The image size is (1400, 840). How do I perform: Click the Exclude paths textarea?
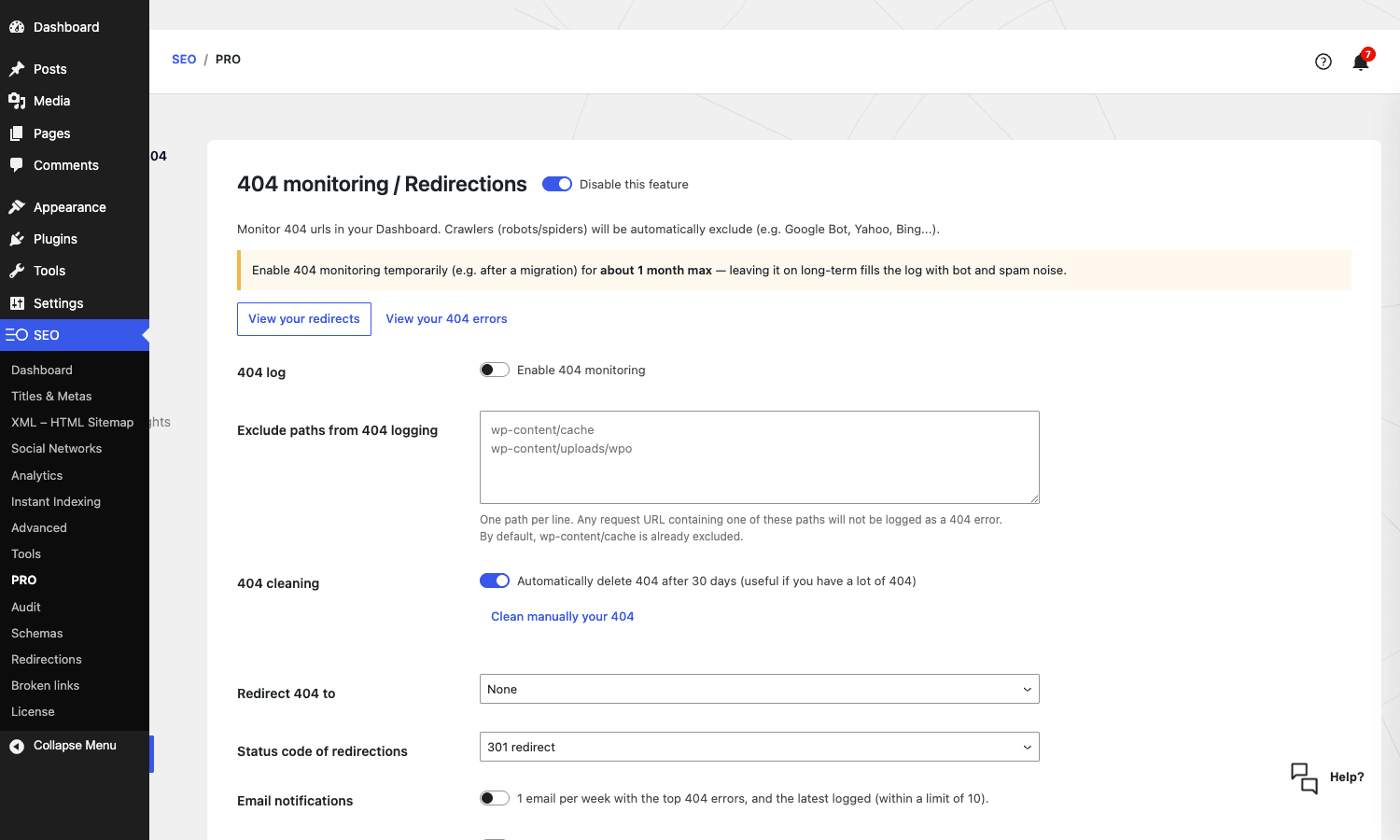[760, 457]
